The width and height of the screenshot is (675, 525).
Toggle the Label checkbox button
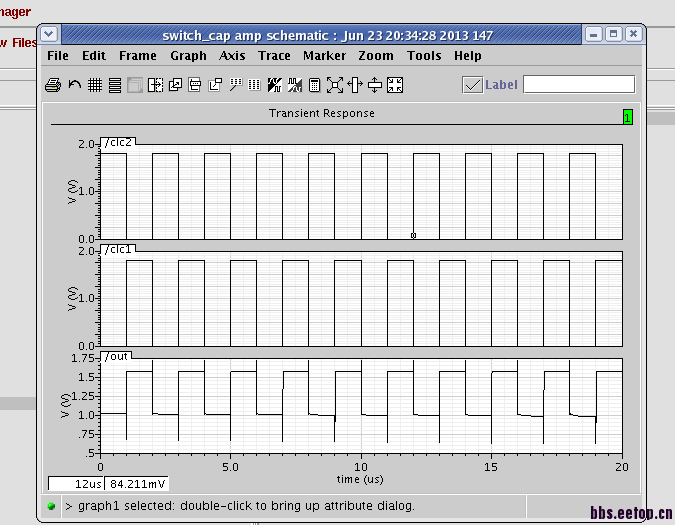point(473,85)
